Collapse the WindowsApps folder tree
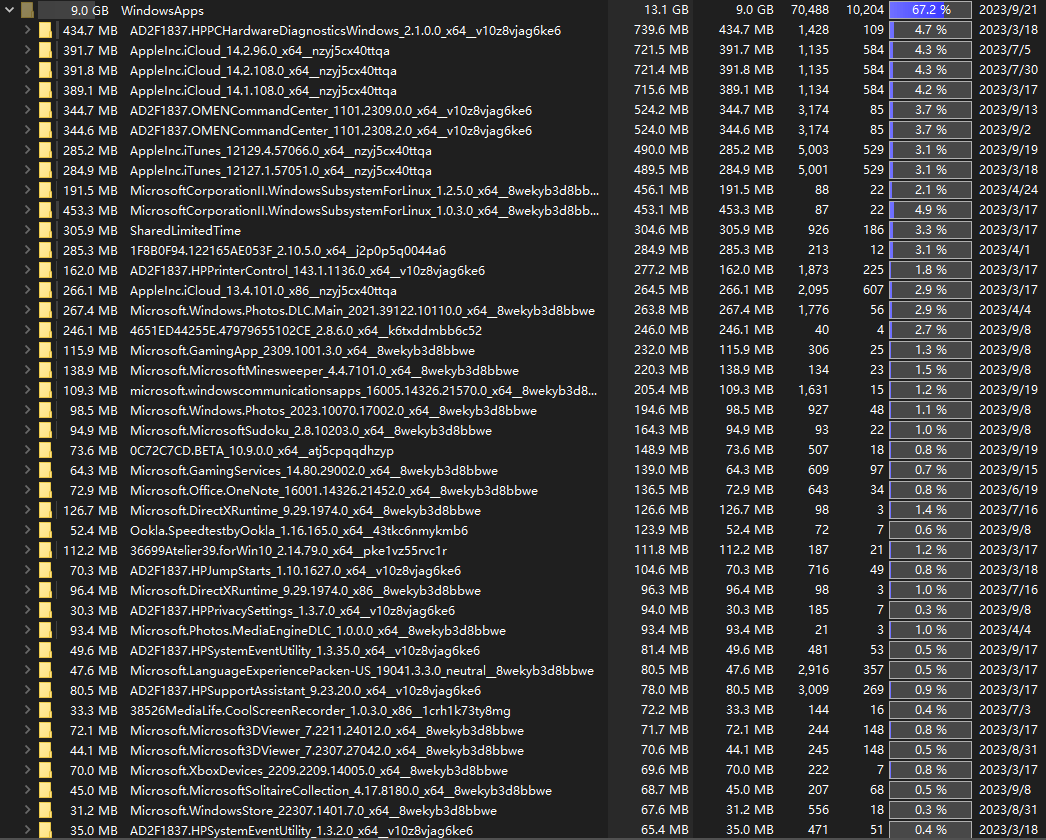Screen dimensions: 1046x840 coord(10,10)
